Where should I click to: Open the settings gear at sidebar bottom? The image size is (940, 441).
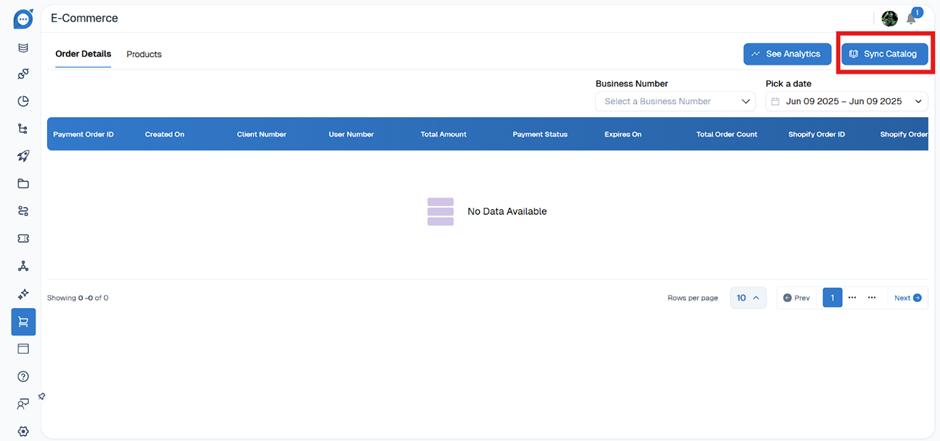(x=23, y=431)
